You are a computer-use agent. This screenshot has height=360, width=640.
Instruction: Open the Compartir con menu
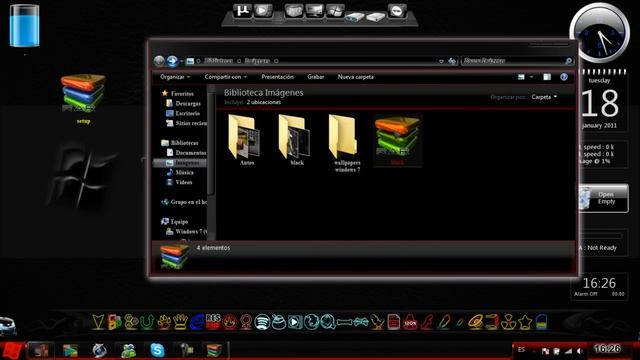pyautogui.click(x=226, y=77)
